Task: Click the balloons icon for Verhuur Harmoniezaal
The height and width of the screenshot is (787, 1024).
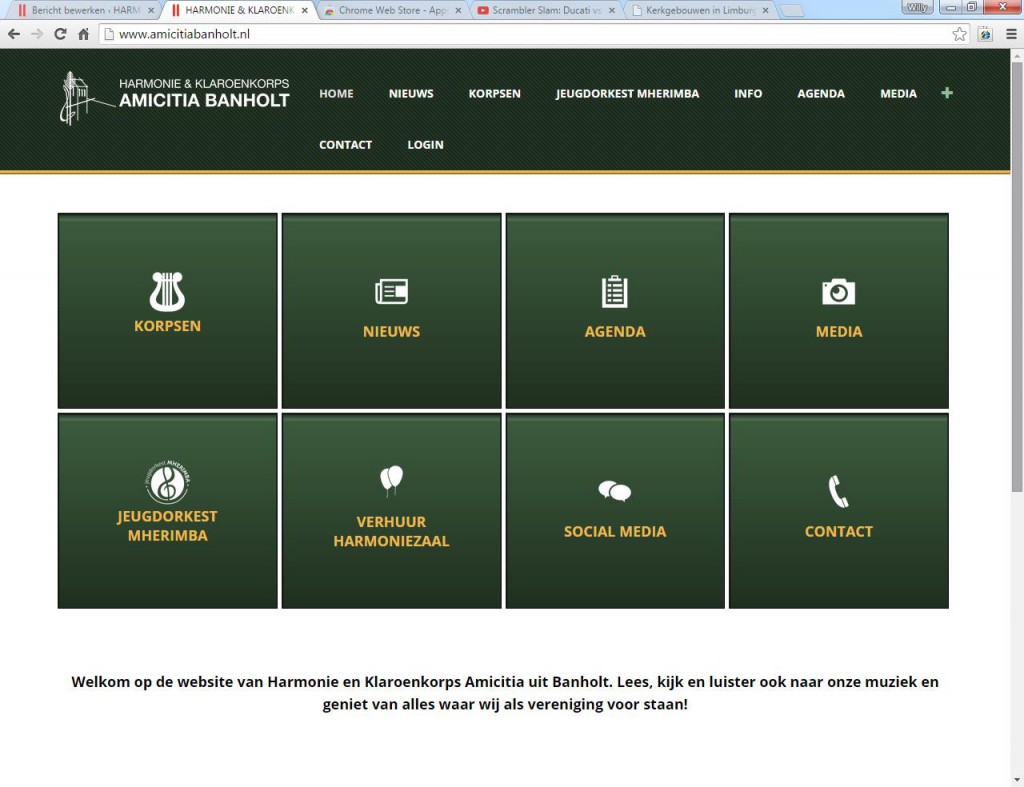Action: [391, 480]
